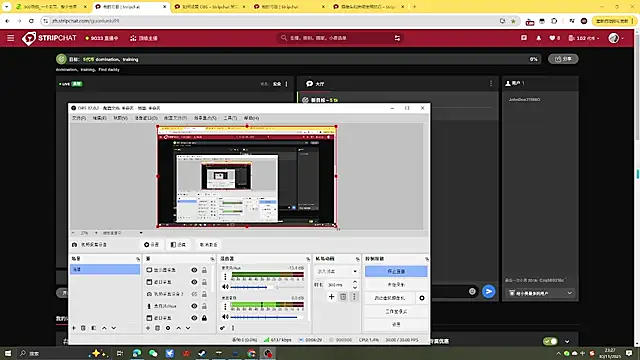
Task: Open the Stripchat hamburger menu
Action: pyautogui.click(x=11, y=38)
